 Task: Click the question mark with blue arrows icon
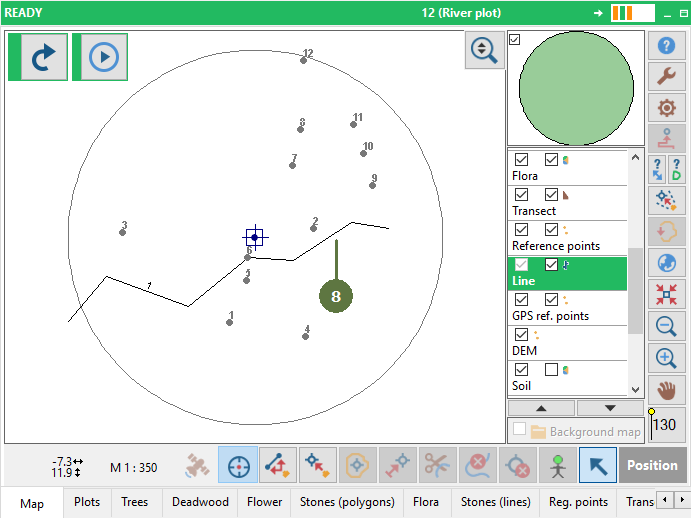657,170
